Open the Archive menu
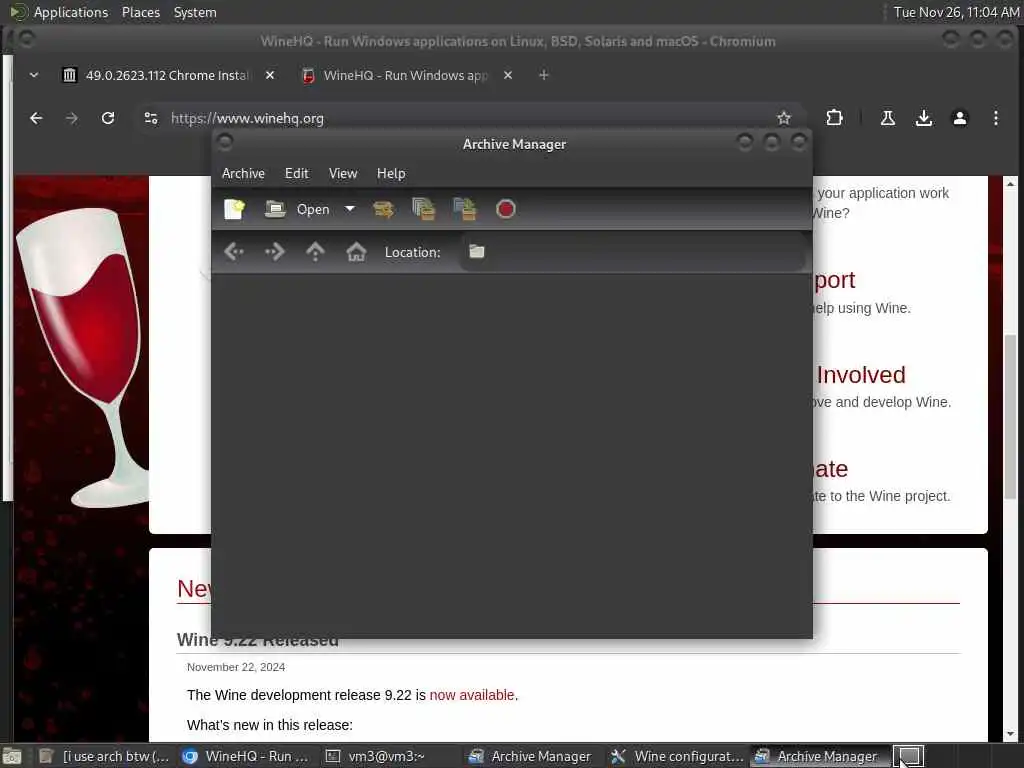Image resolution: width=1024 pixels, height=768 pixels. coord(243,173)
